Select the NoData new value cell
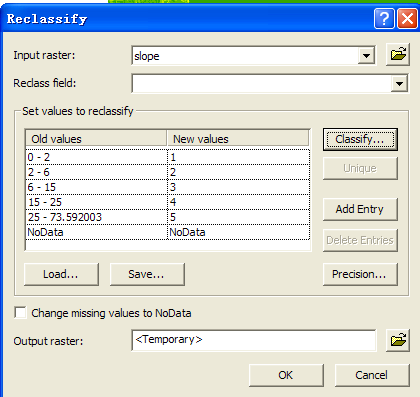The width and height of the screenshot is (420, 397). (239, 232)
